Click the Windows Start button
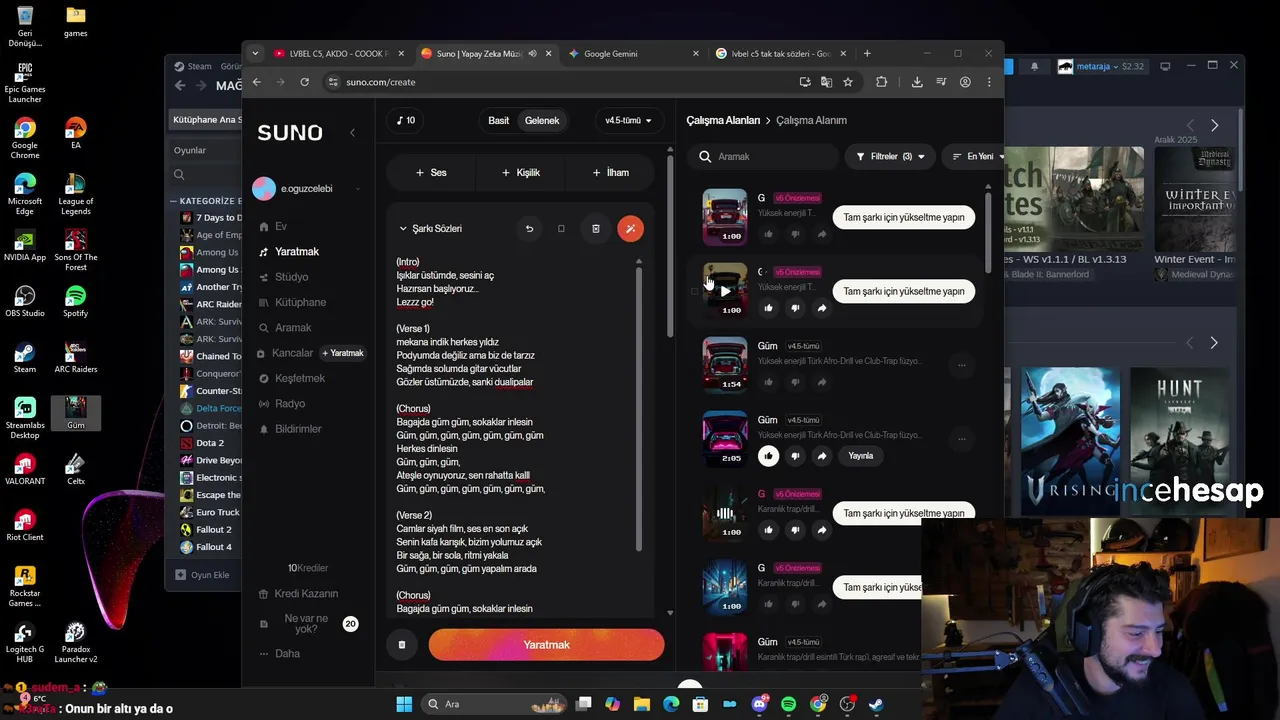The image size is (1280, 720). [x=404, y=704]
